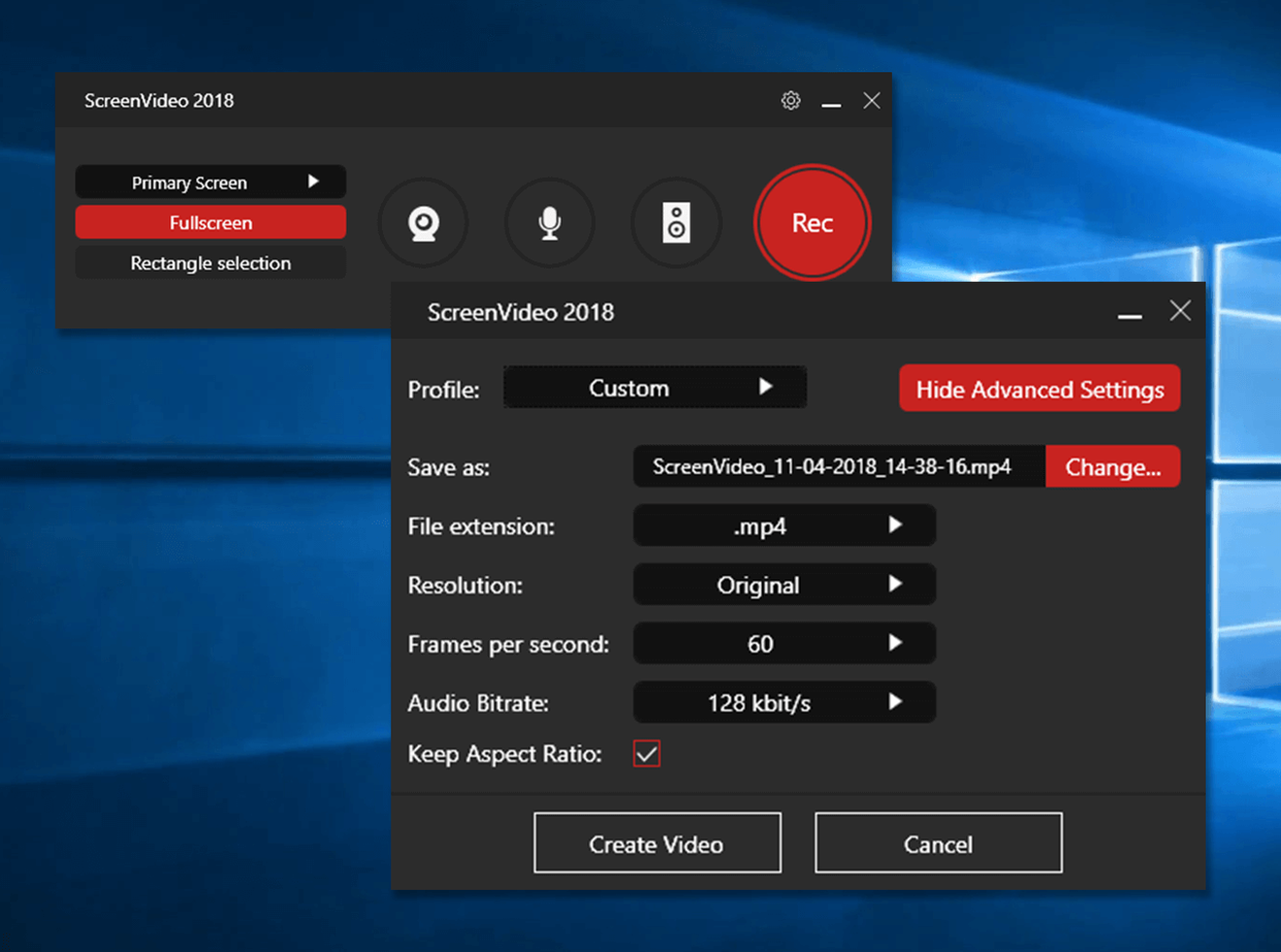
Task: Open the Profile dropdown arrow
Action: 768,387
